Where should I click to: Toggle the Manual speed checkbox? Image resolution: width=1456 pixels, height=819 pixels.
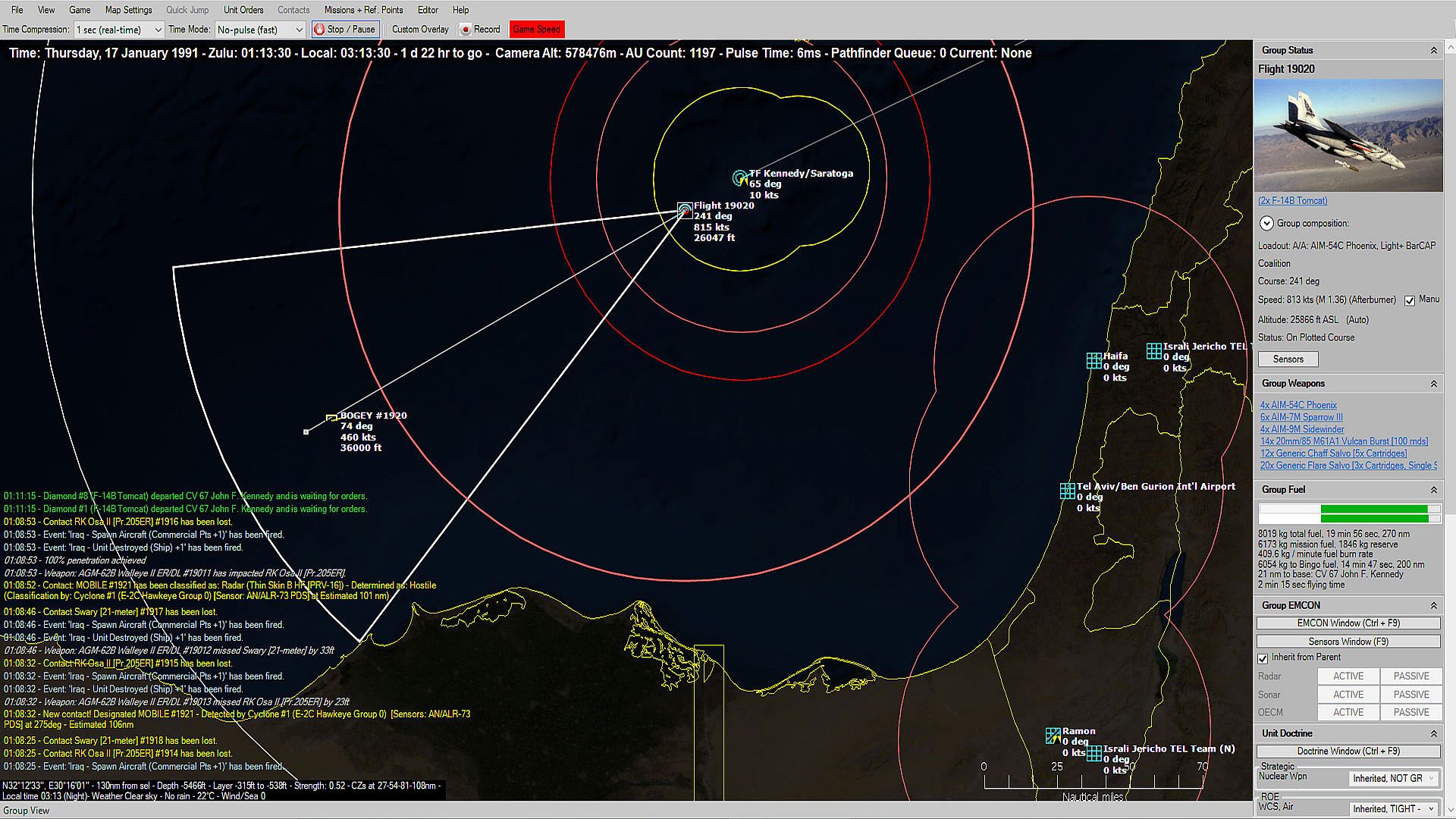(x=1410, y=300)
